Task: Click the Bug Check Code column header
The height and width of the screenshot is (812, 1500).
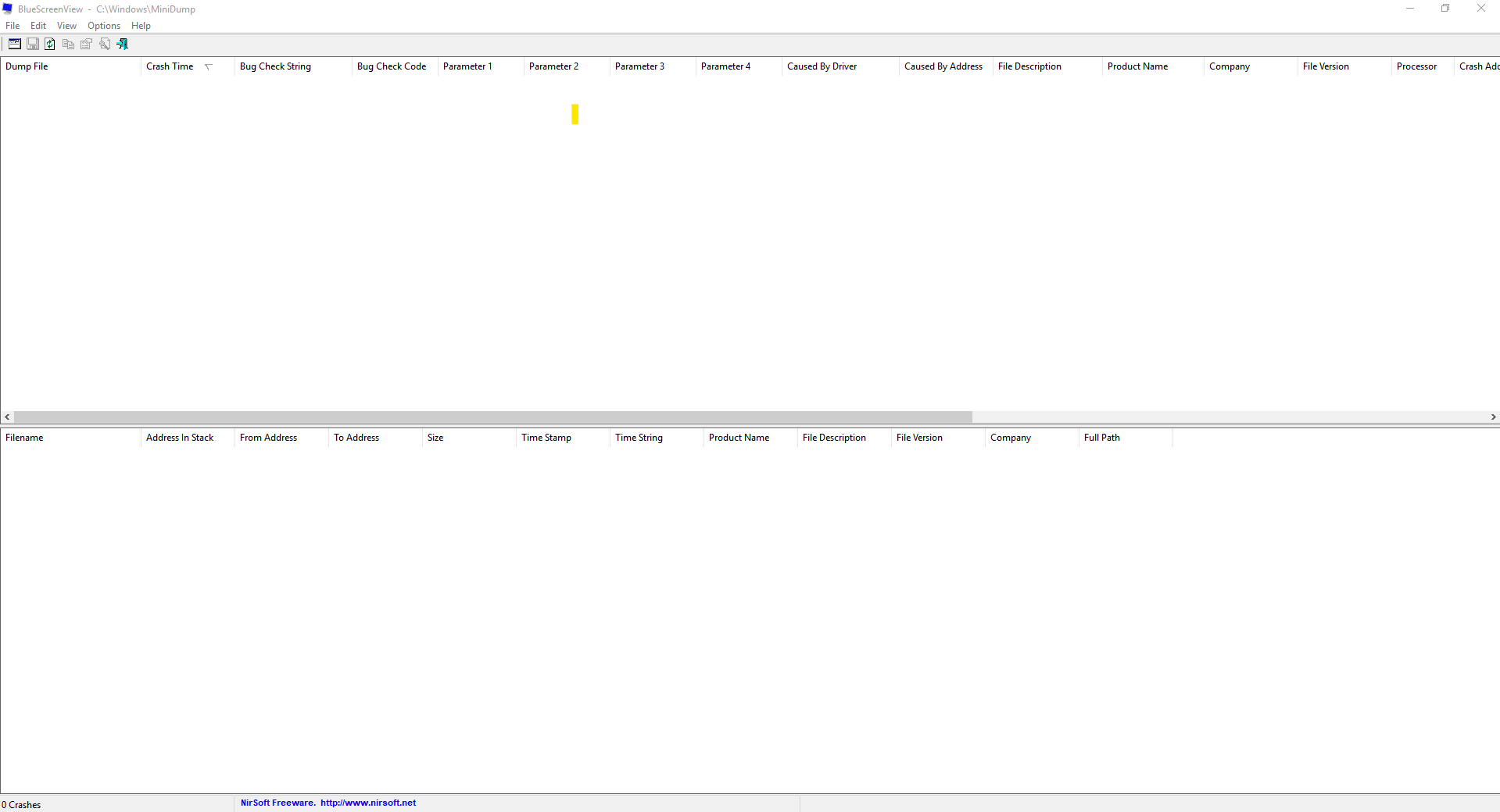Action: (395, 66)
